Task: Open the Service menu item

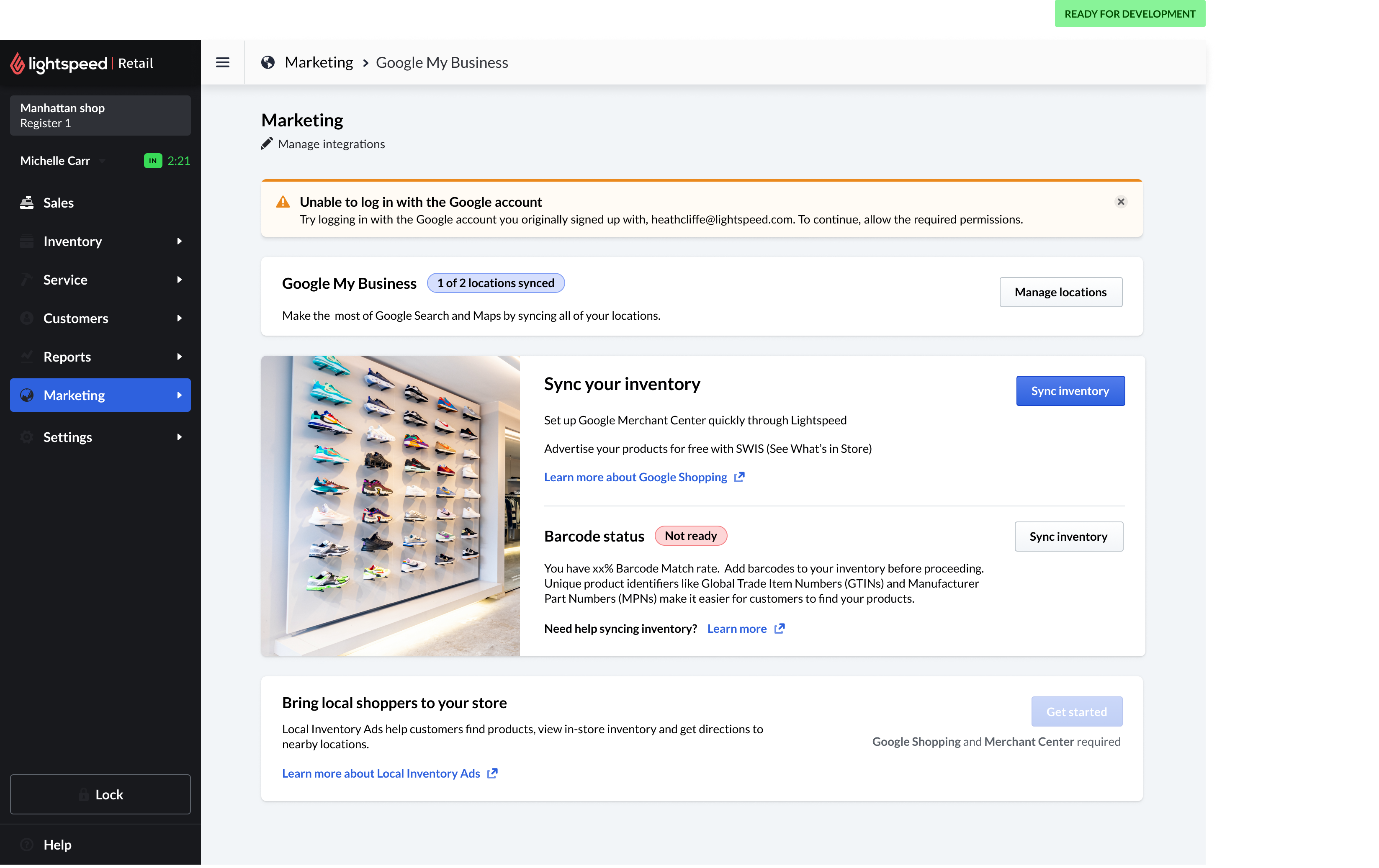Action: coord(100,280)
